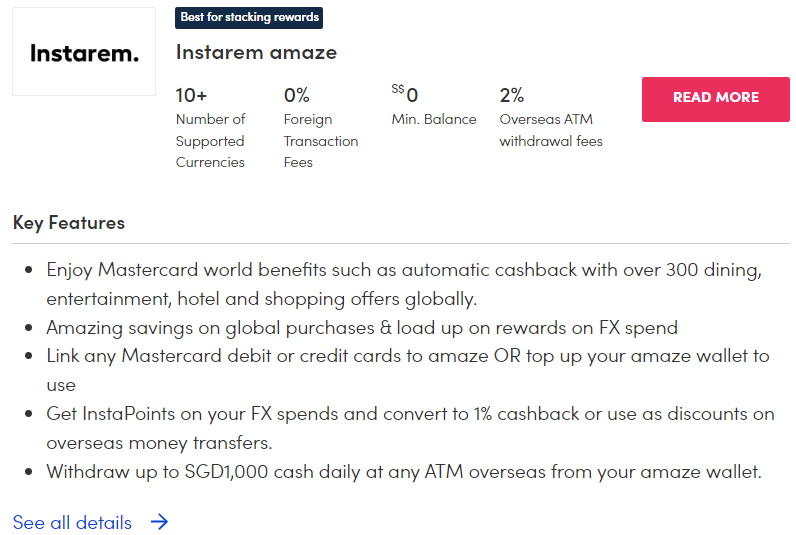Click the 'Best for stacking rewards' badge
Screen dimensions: 796x535
point(249,17)
